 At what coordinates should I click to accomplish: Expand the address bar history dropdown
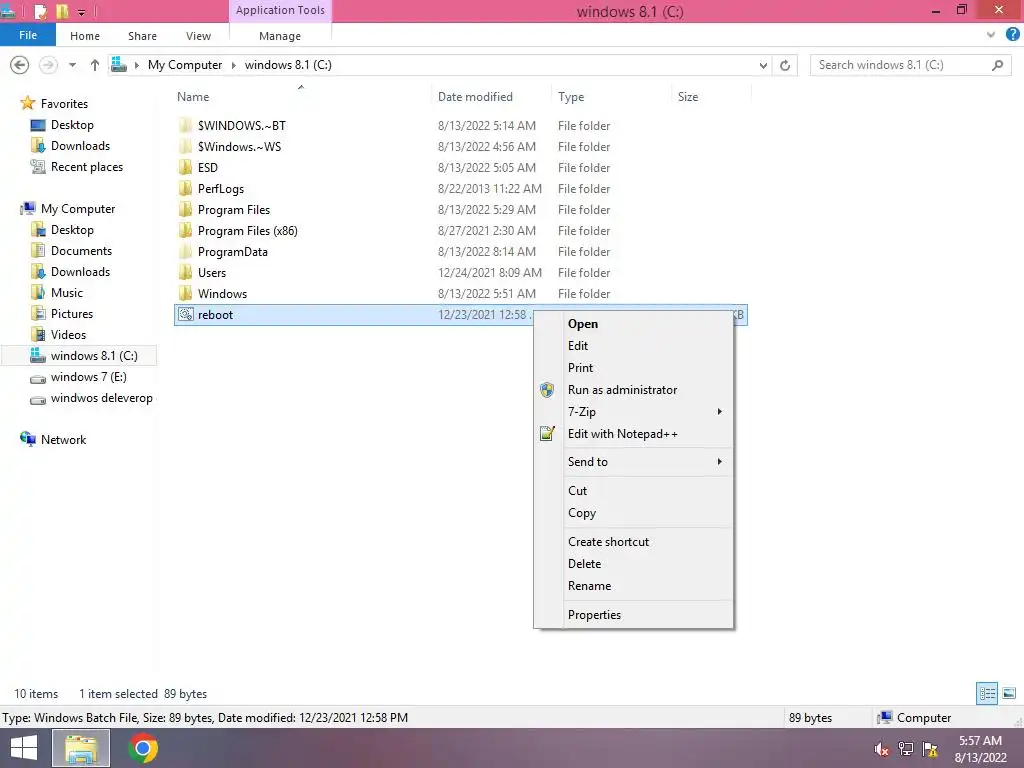tap(763, 65)
